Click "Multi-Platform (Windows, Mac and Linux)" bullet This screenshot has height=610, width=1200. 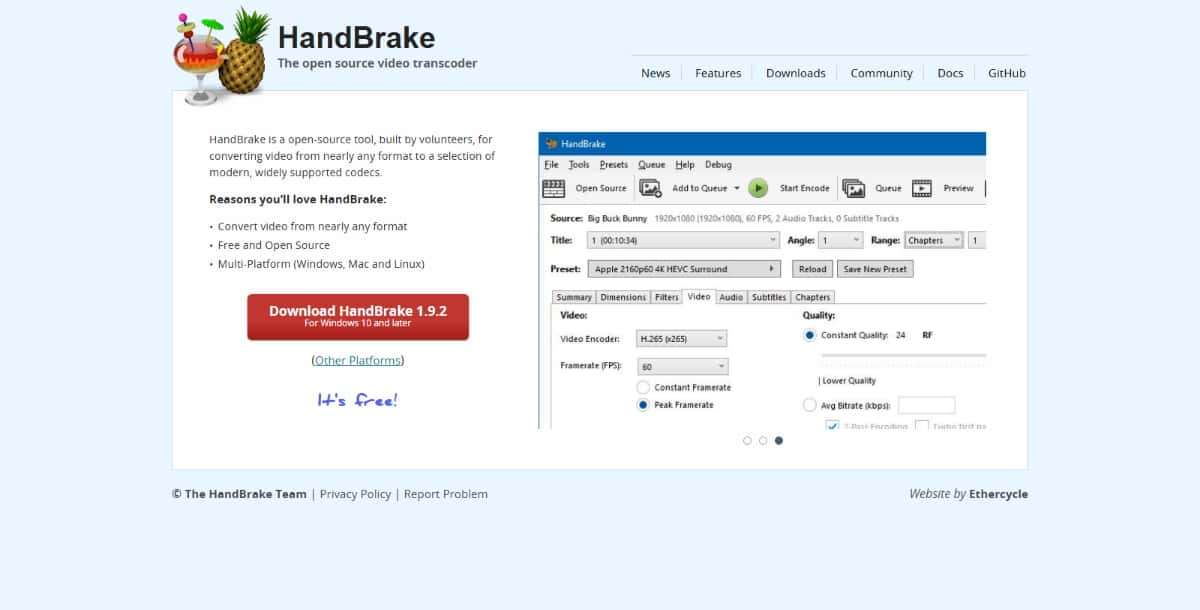coord(321,264)
